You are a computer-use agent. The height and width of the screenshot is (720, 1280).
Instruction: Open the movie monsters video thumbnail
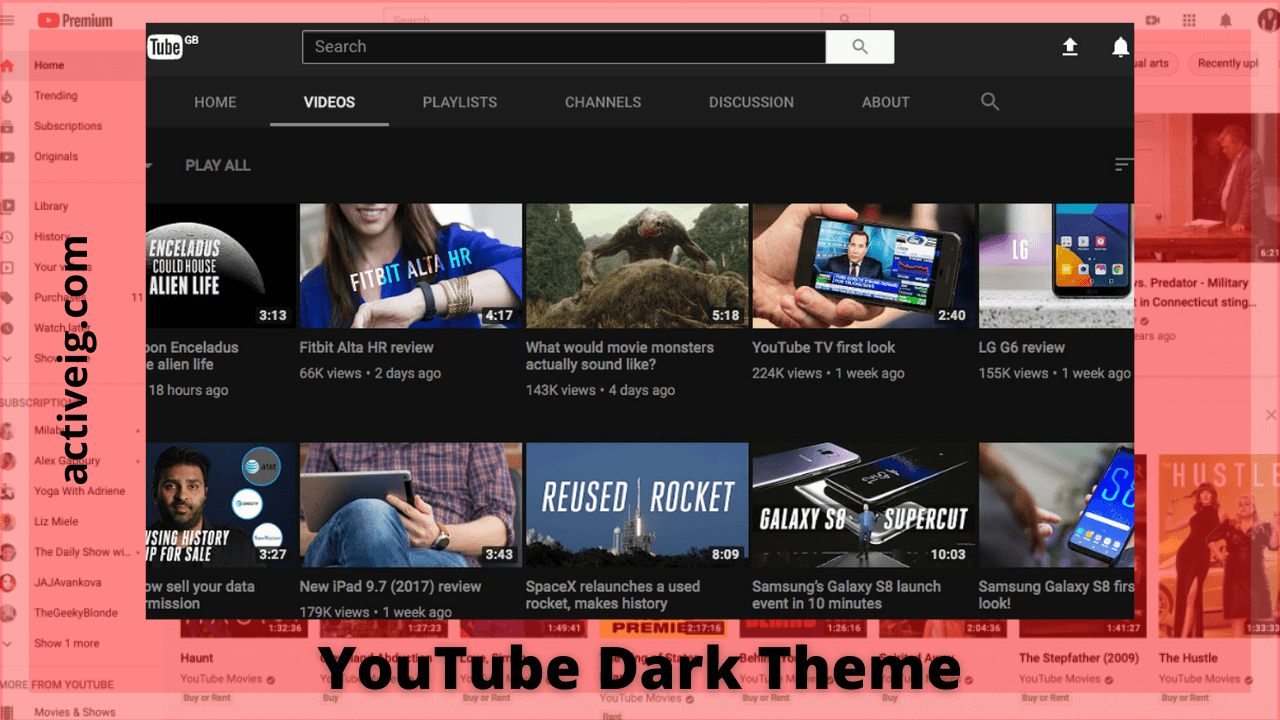click(637, 266)
